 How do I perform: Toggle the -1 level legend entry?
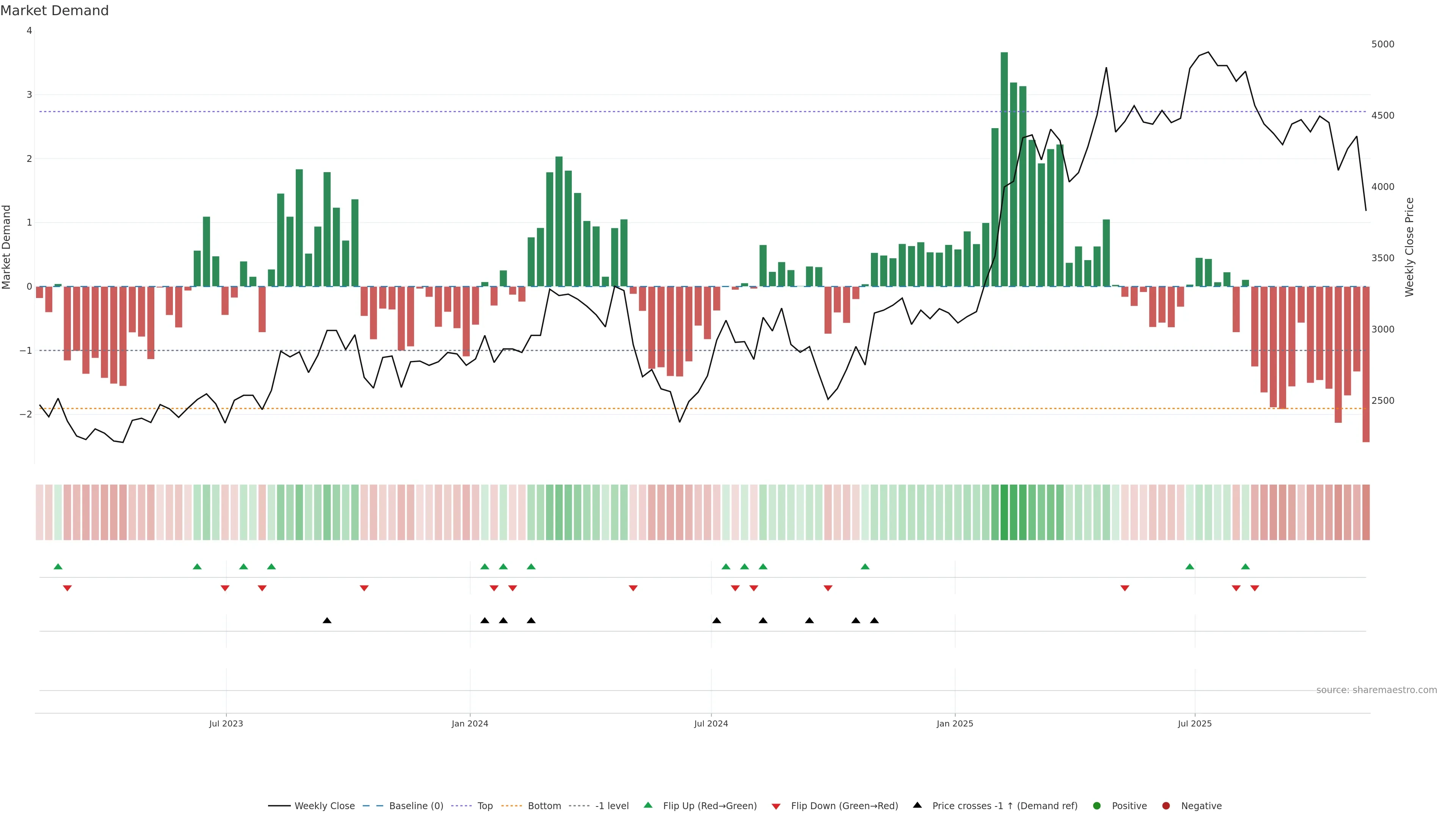[612, 806]
